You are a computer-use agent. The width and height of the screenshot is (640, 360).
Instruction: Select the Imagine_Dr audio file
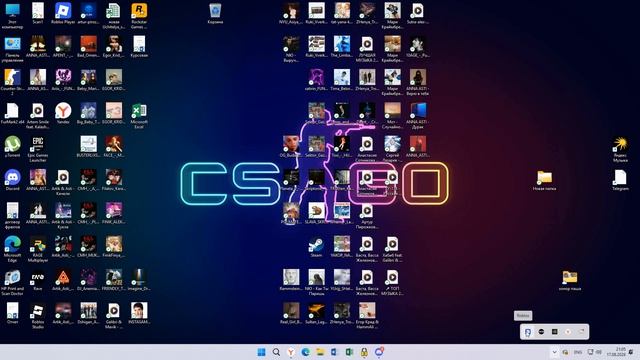(139, 280)
